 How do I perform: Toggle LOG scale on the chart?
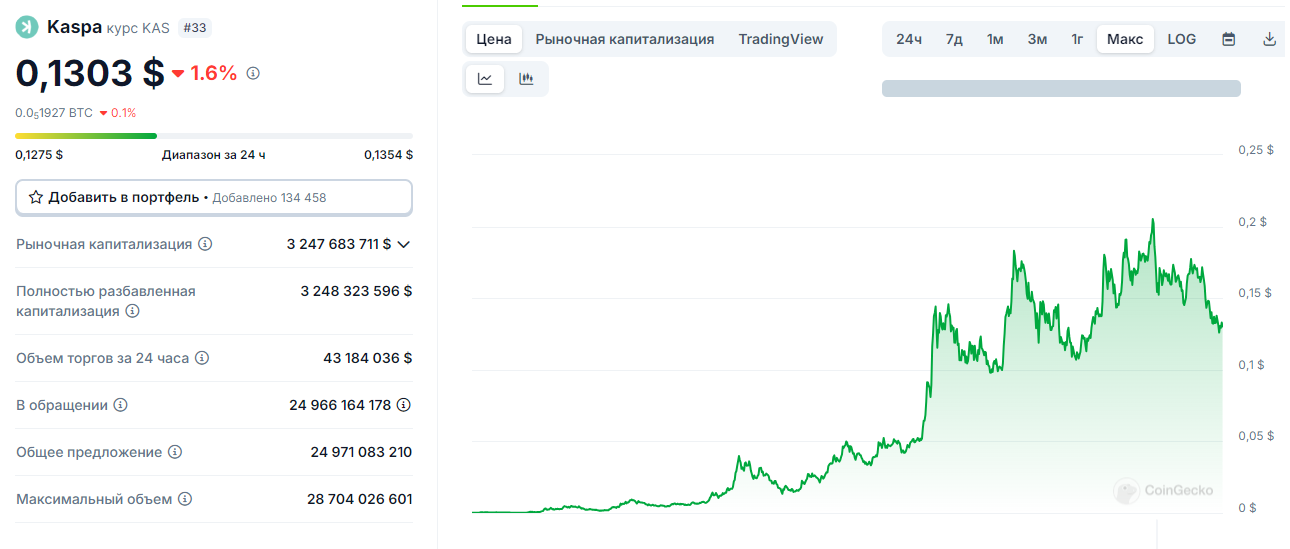(1181, 39)
